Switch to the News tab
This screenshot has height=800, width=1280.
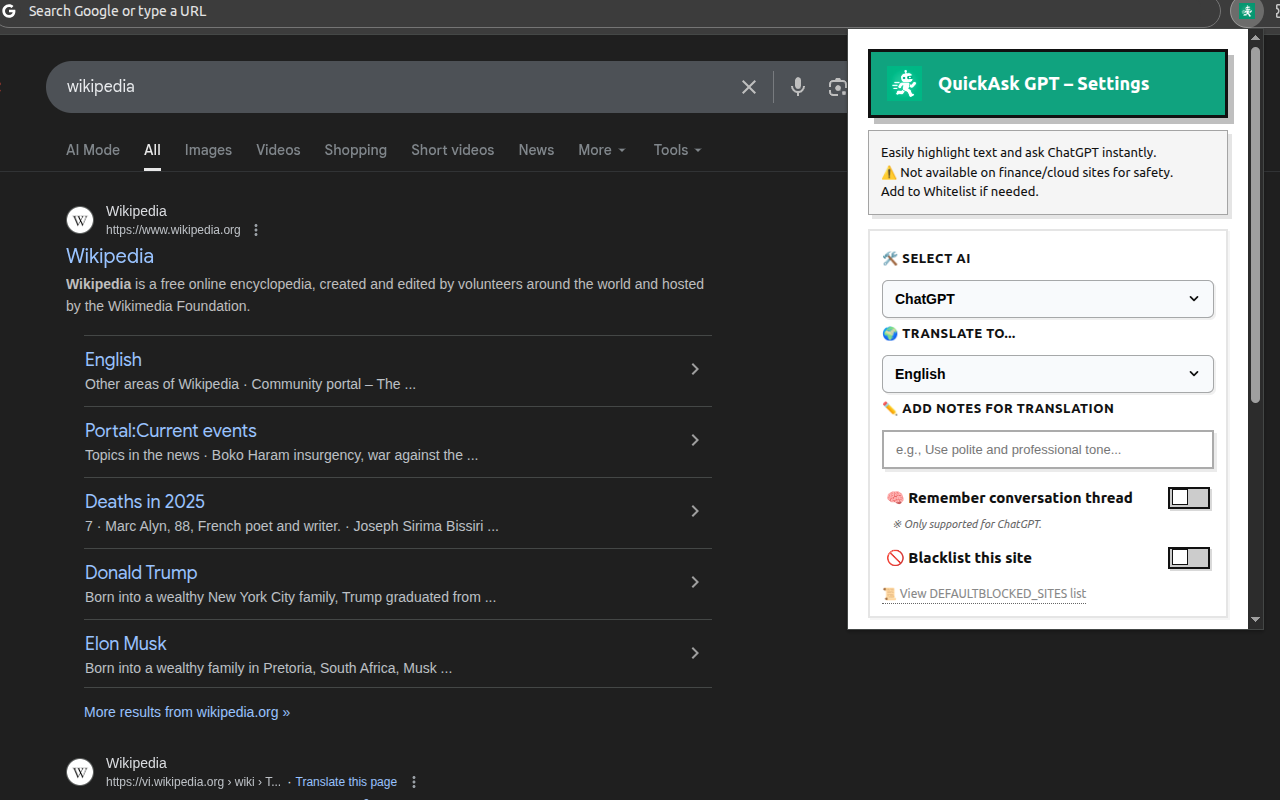536,150
